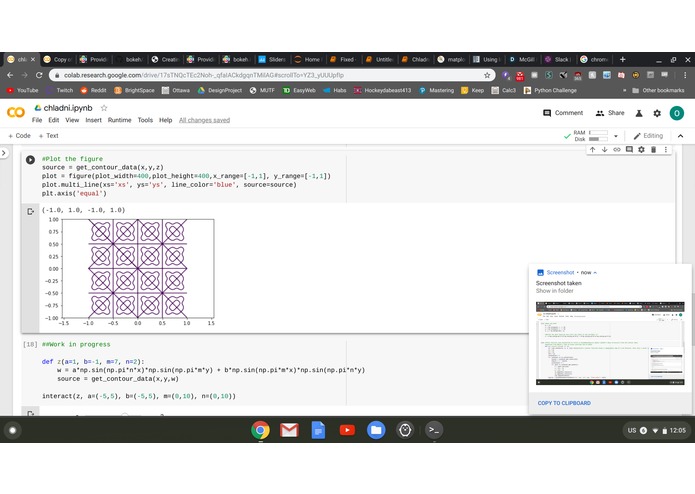This screenshot has height=494, width=695.
Task: Open more cell actions menu
Action: (x=666, y=150)
